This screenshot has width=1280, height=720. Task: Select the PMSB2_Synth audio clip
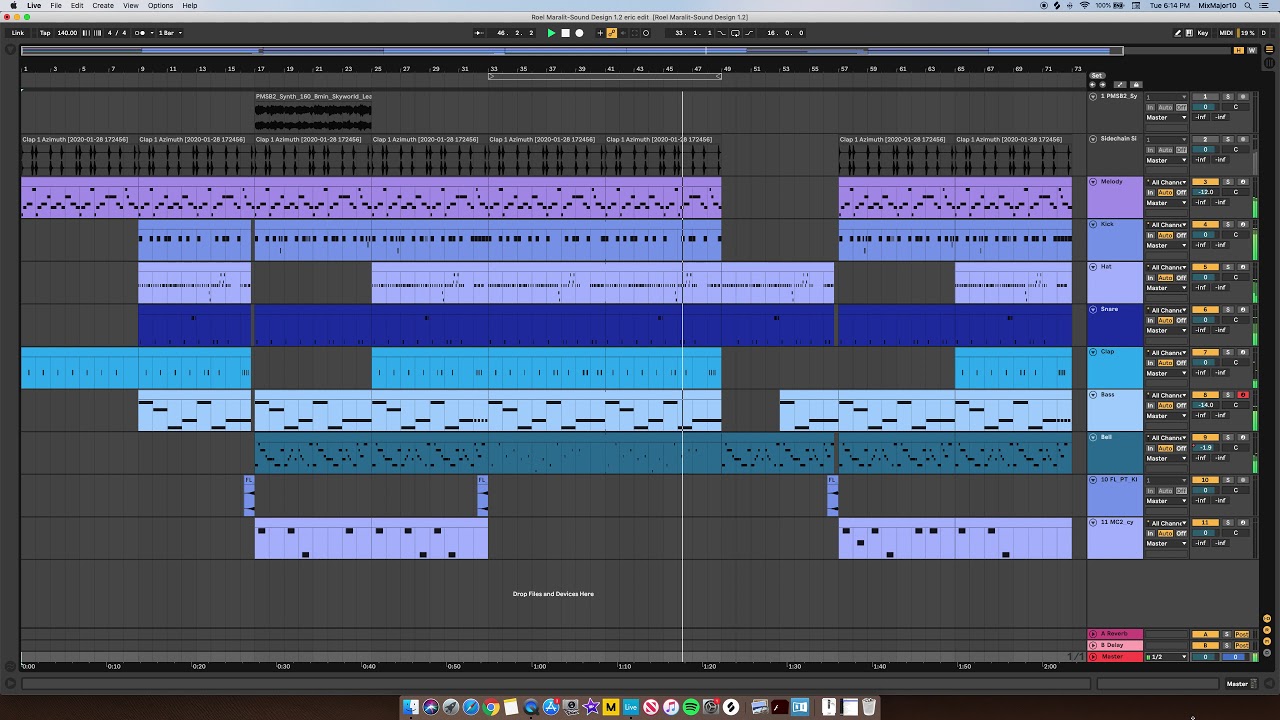(313, 111)
